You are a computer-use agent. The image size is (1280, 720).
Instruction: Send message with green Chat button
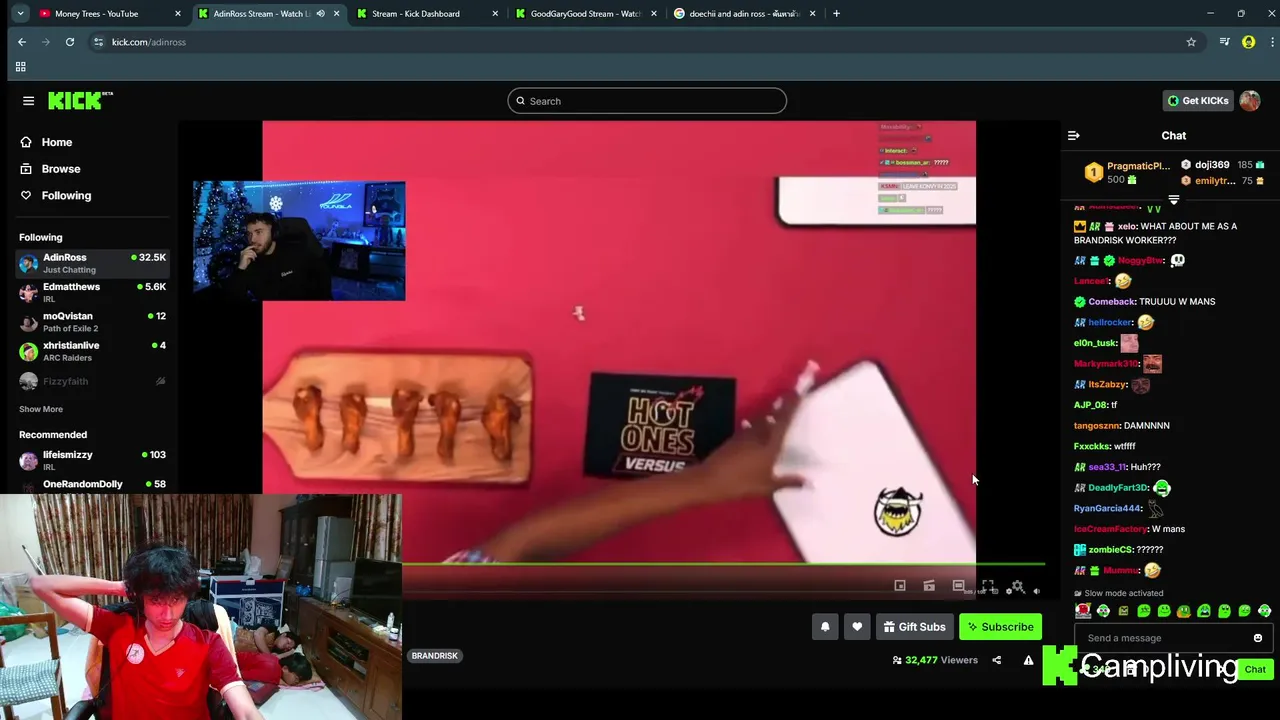[1255, 670]
